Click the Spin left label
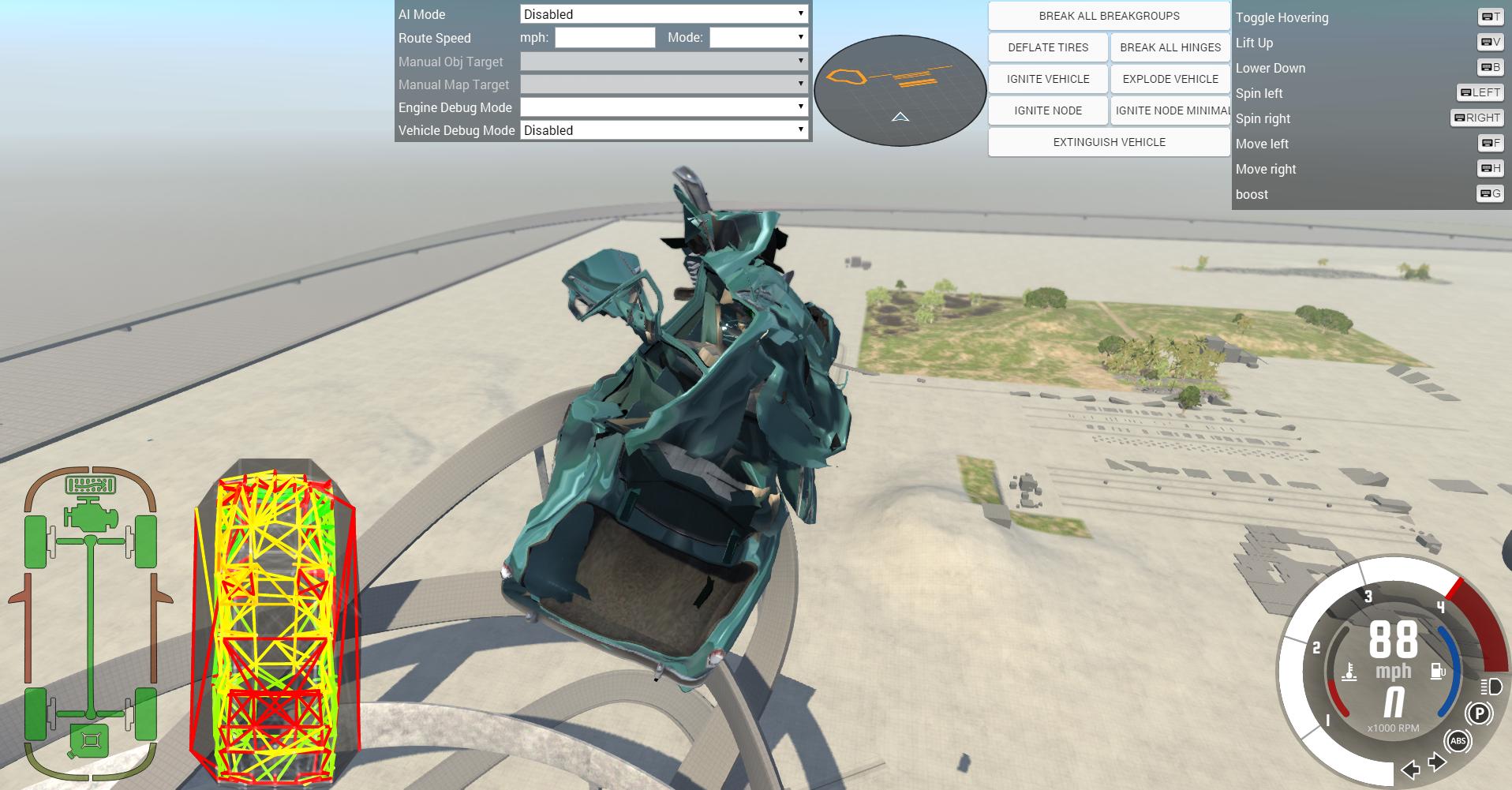This screenshot has height=790, width=1512. (x=1259, y=93)
